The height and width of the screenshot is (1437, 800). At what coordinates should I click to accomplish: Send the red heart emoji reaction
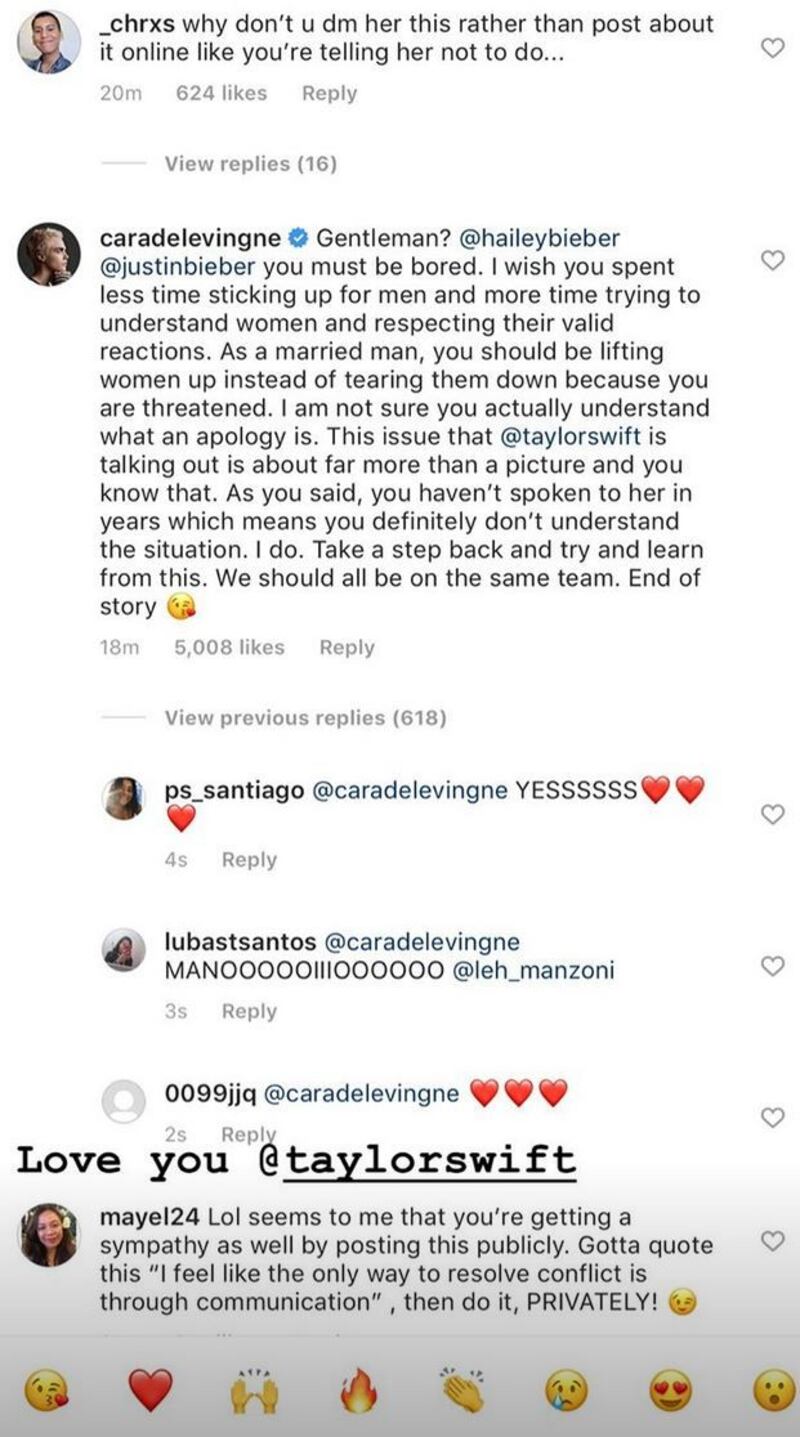[151, 1391]
